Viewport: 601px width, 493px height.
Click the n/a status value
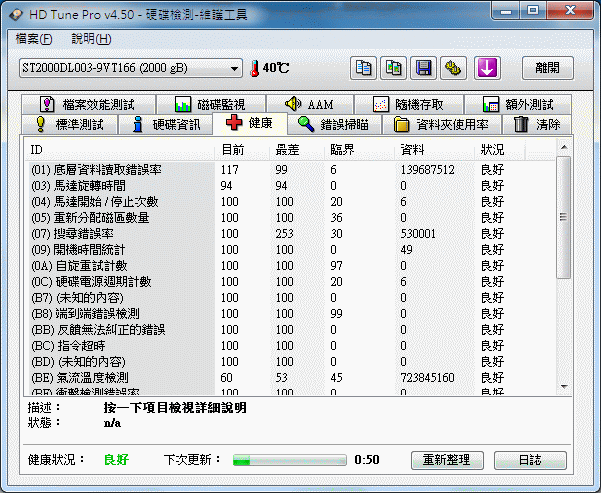click(x=112, y=423)
